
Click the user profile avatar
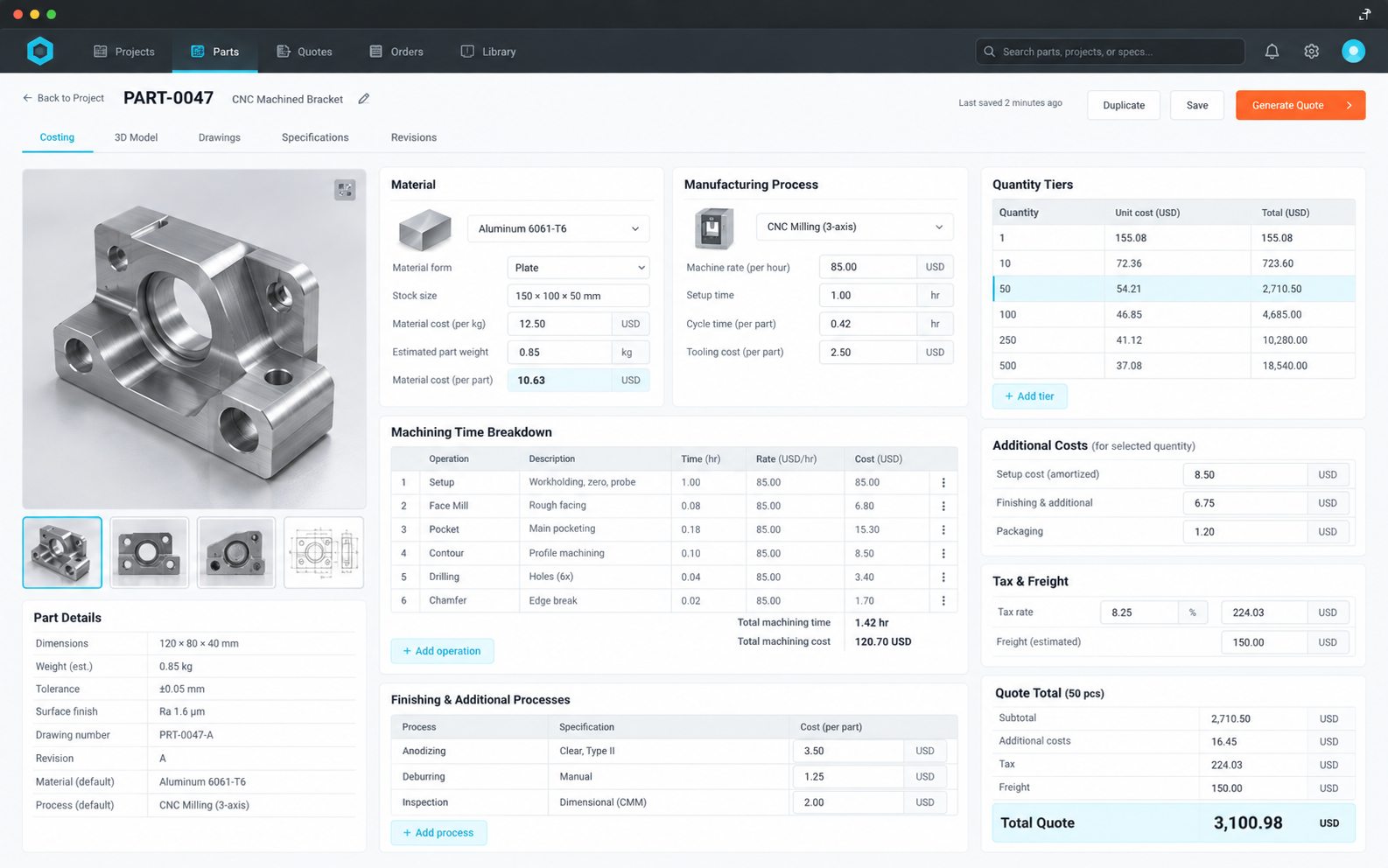click(1353, 52)
